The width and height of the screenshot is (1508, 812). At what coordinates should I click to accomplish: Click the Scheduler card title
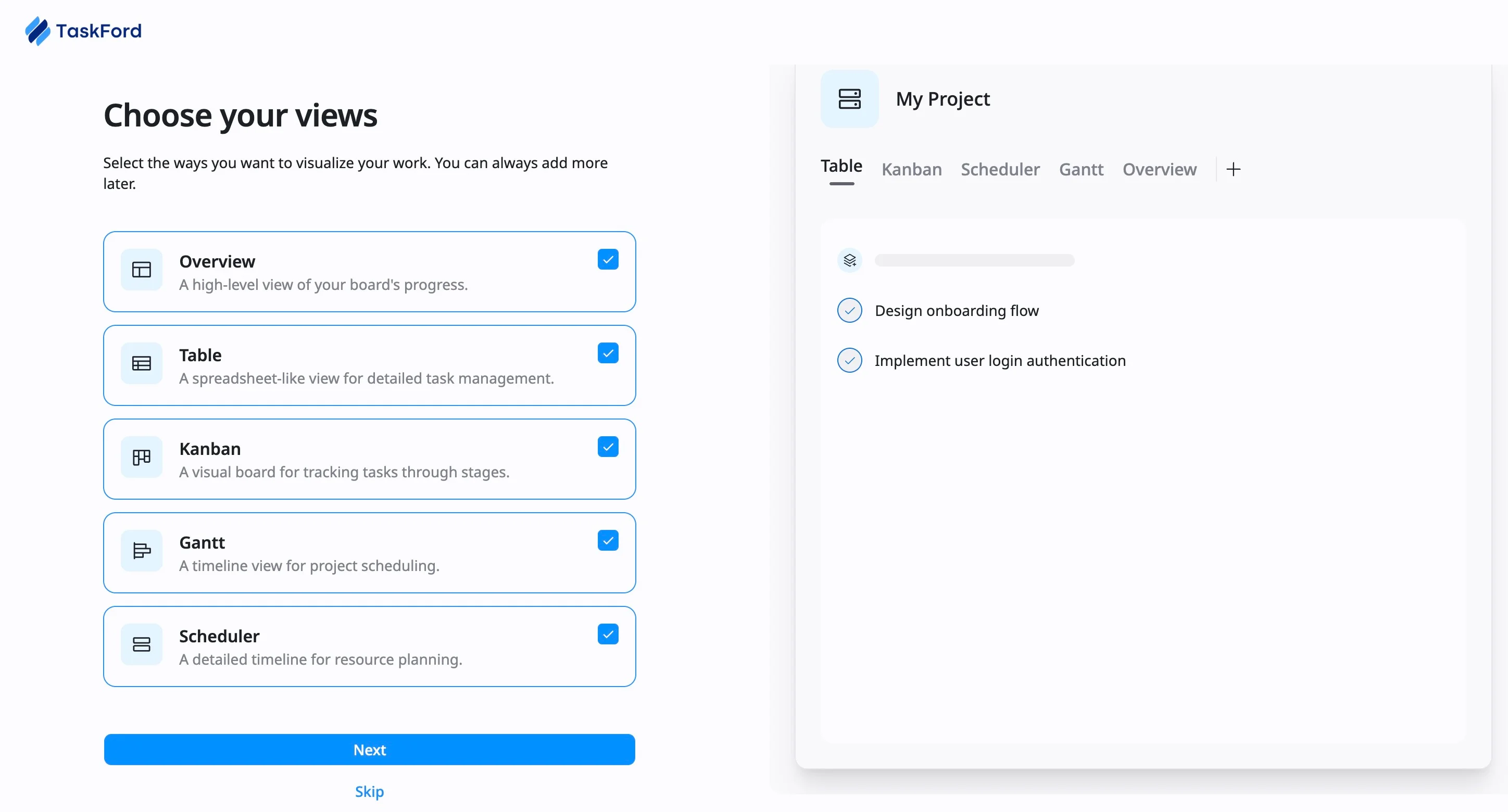click(x=219, y=636)
